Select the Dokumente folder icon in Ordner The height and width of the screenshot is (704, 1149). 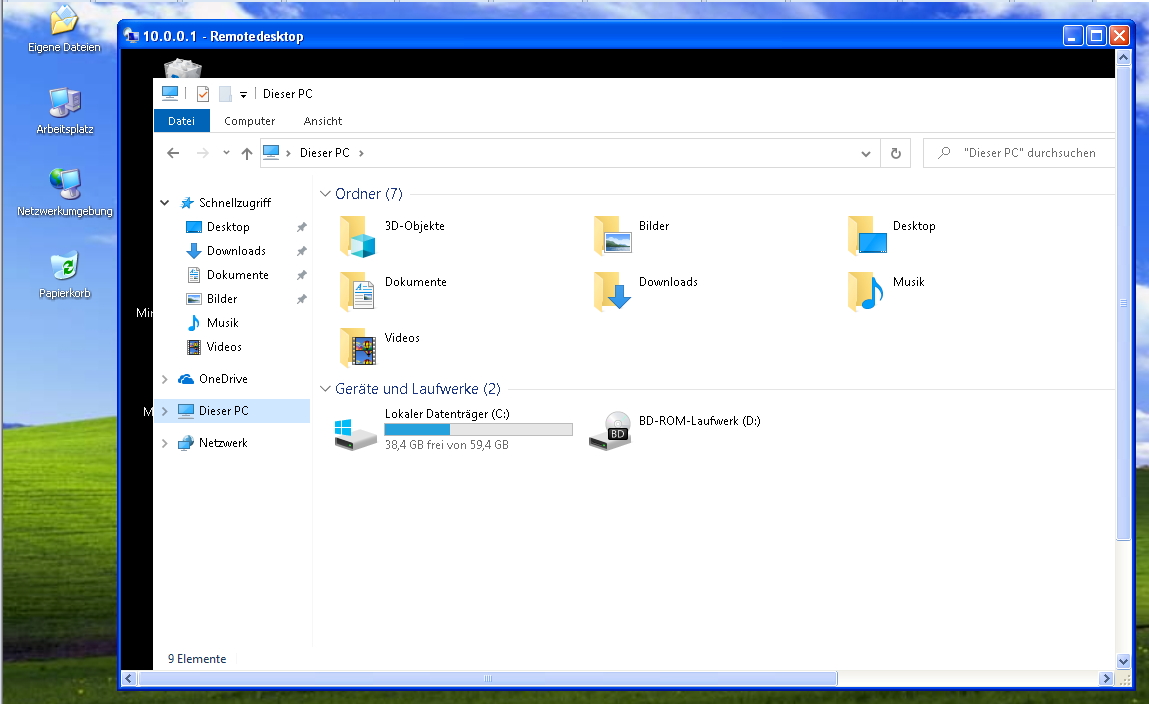coord(358,292)
